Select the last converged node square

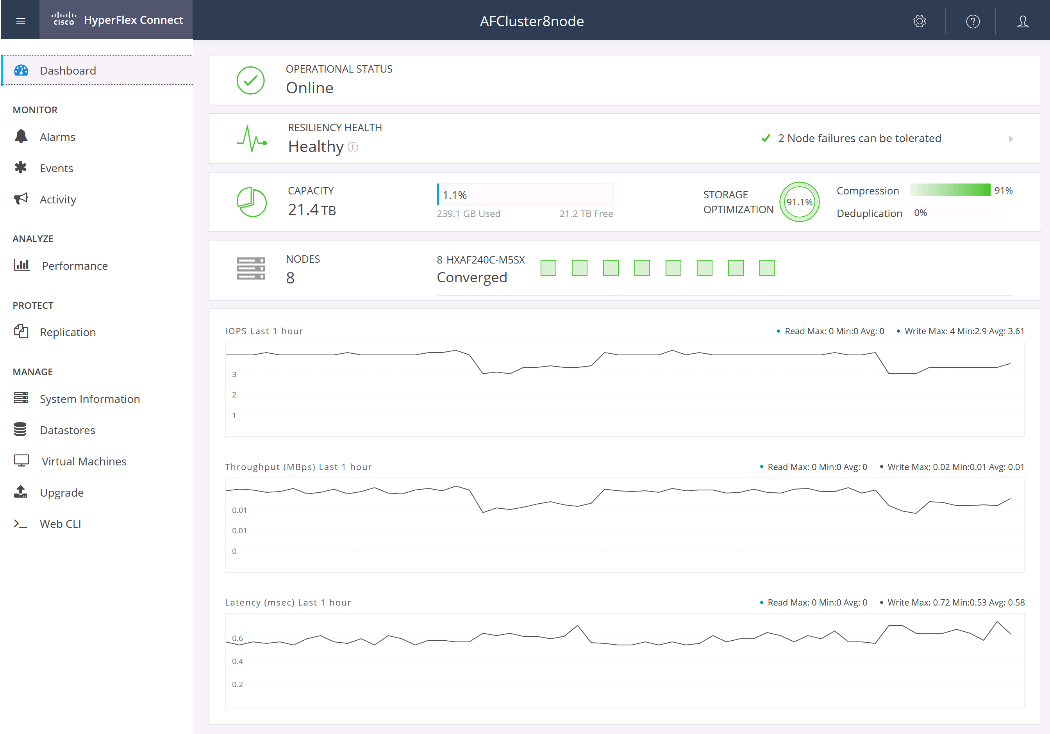(767, 268)
